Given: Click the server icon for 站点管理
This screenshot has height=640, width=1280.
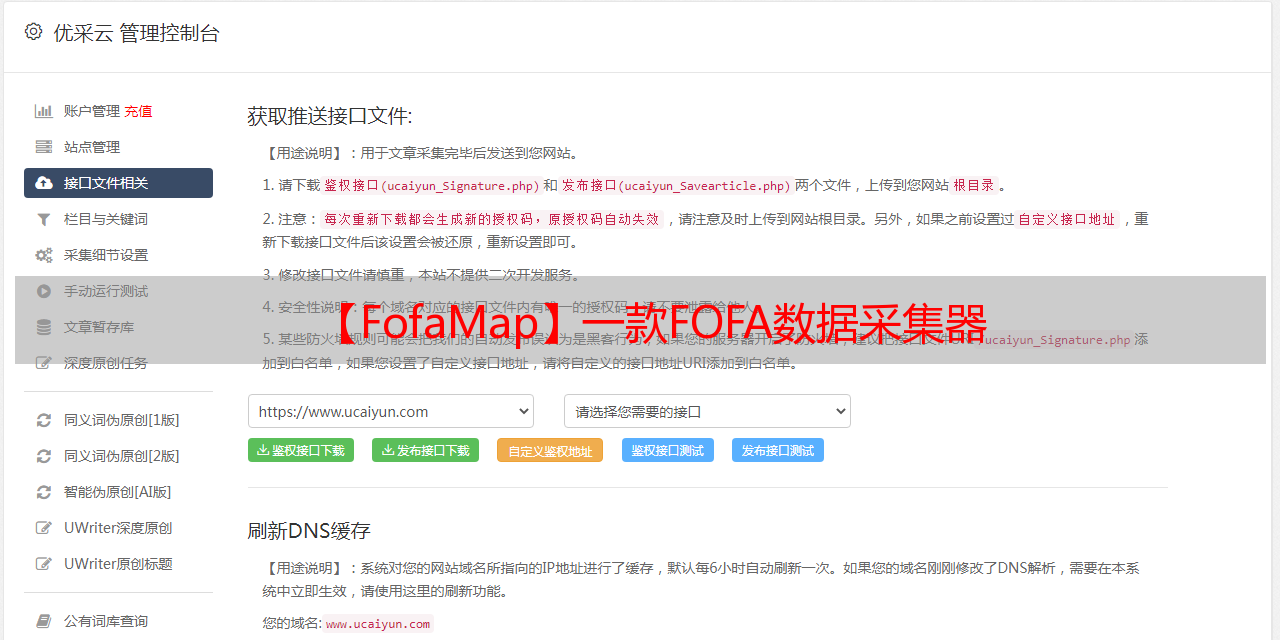Looking at the screenshot, I should tap(43, 147).
